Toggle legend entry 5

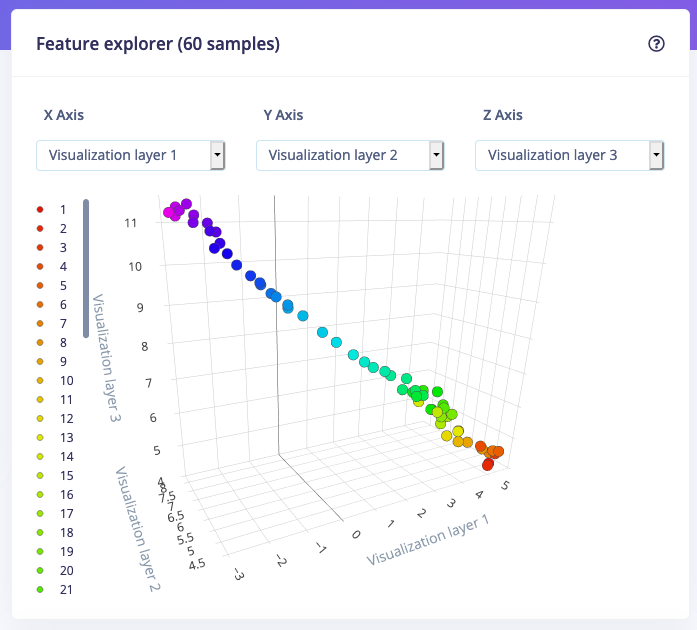(x=53, y=285)
